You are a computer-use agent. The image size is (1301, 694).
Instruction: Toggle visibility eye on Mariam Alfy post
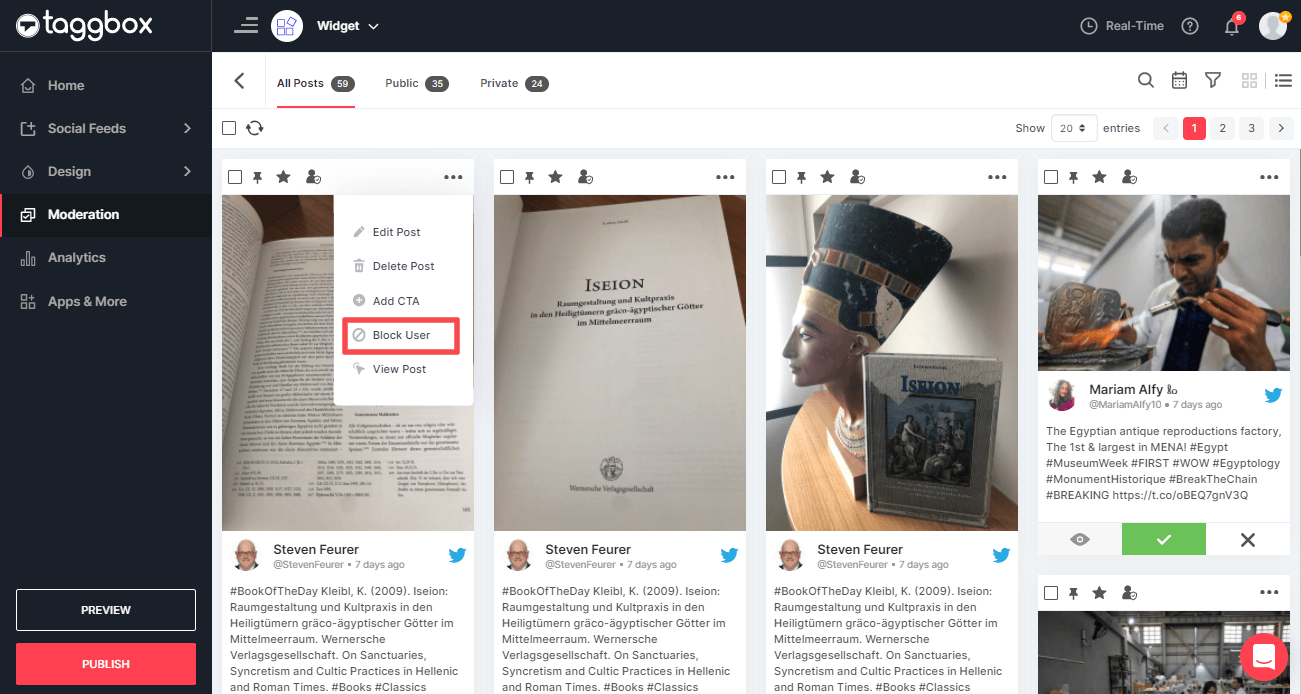[x=1080, y=539]
